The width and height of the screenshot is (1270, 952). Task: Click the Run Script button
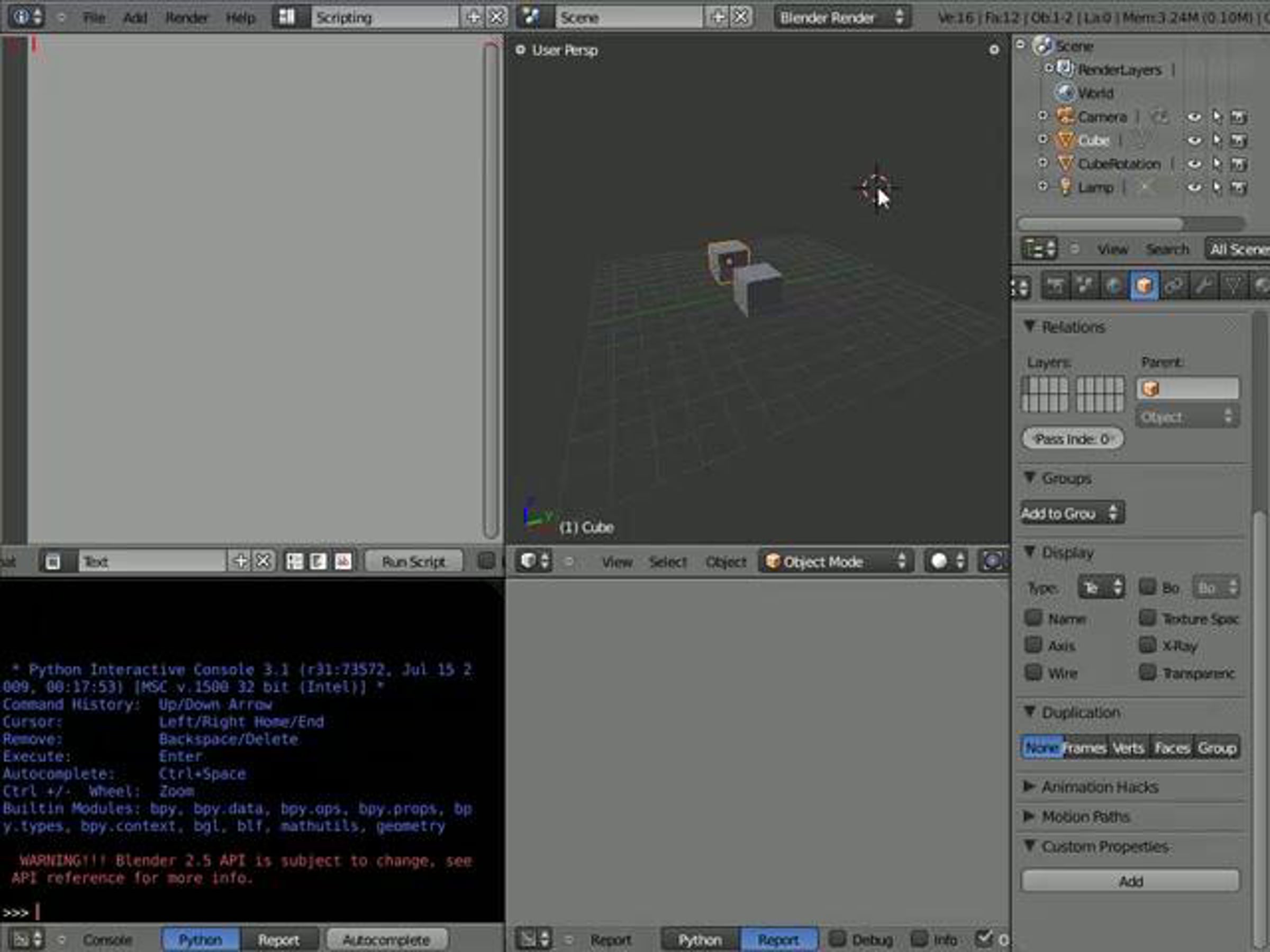click(x=414, y=561)
